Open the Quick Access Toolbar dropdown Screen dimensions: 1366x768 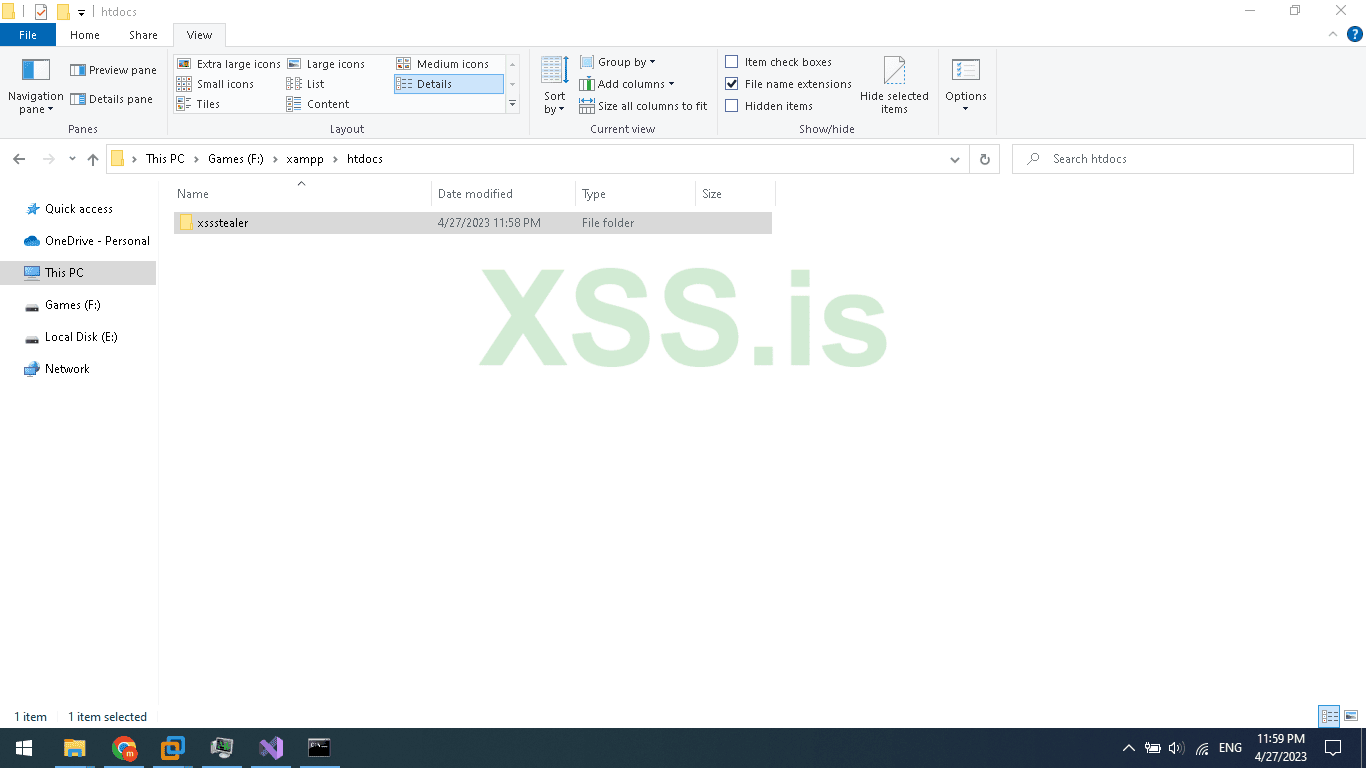tap(81, 12)
